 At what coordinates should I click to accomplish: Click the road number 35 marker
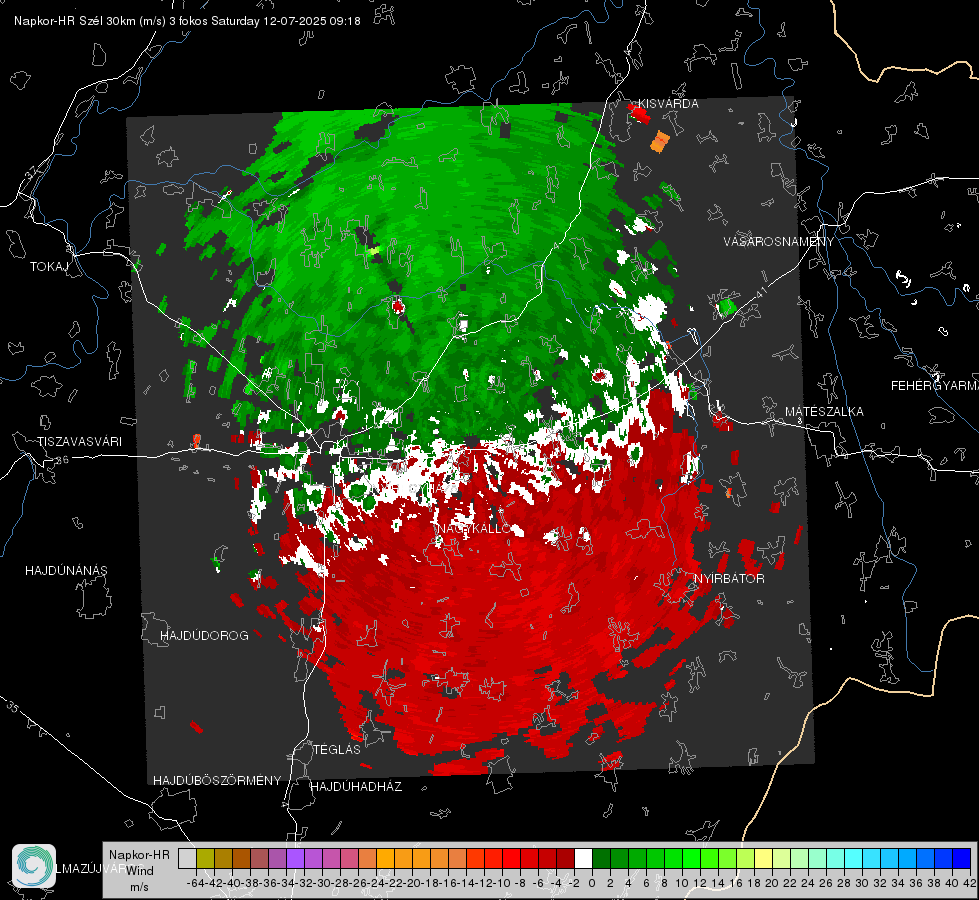pyautogui.click(x=12, y=708)
